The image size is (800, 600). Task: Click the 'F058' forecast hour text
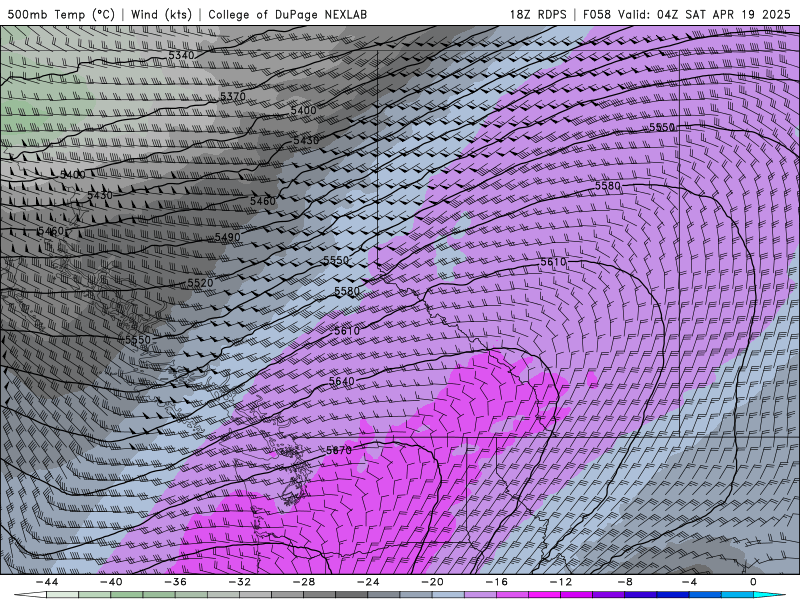(596, 14)
